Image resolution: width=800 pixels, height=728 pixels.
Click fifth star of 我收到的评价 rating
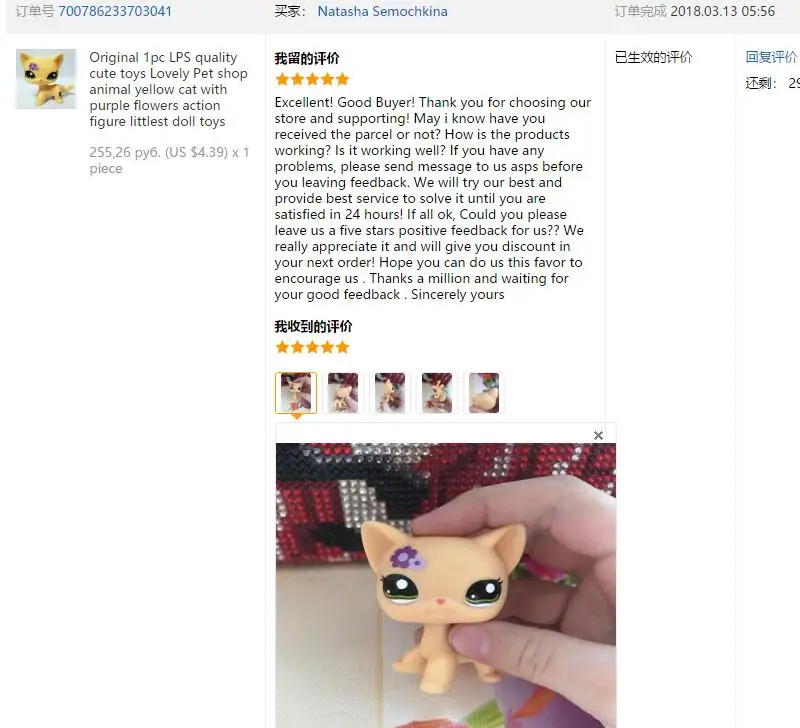343,348
